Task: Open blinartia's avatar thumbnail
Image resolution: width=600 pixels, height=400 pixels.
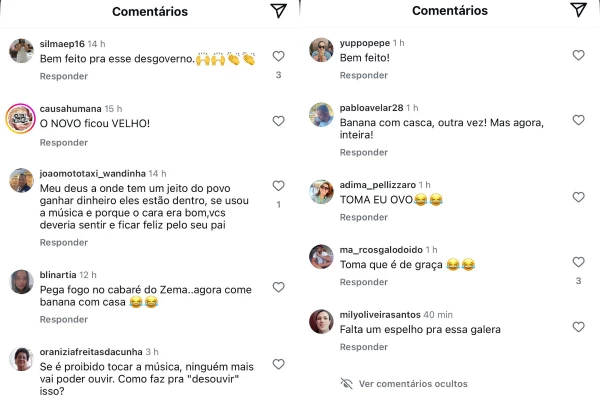Action: 21,282
